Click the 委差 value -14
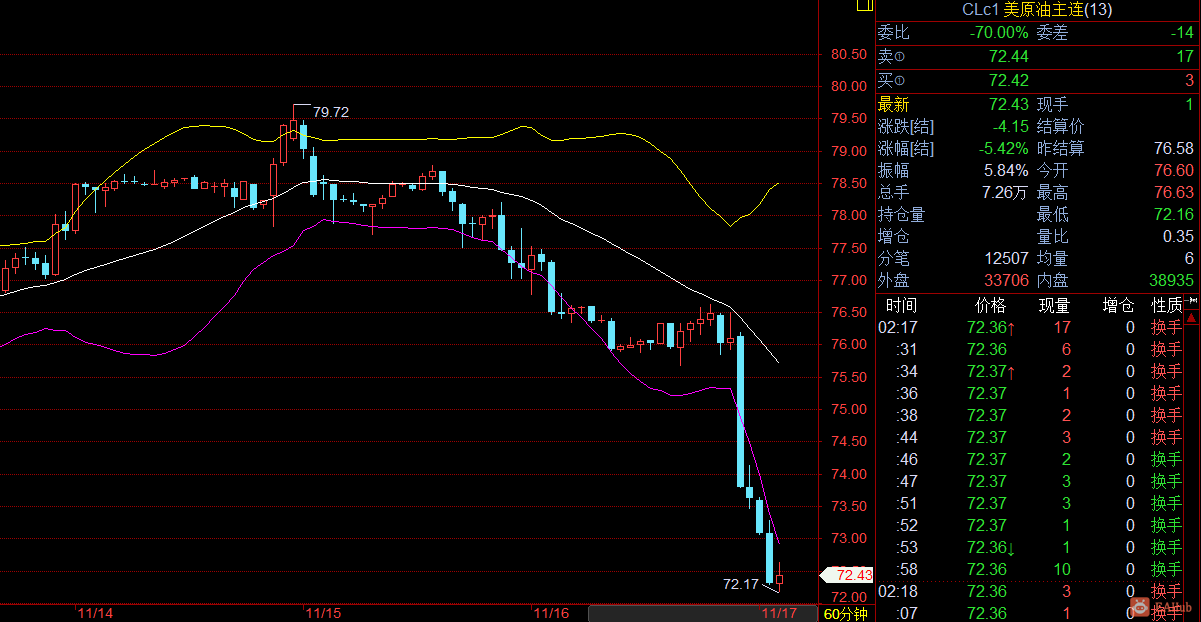The width and height of the screenshot is (1201, 622). coord(1182,33)
